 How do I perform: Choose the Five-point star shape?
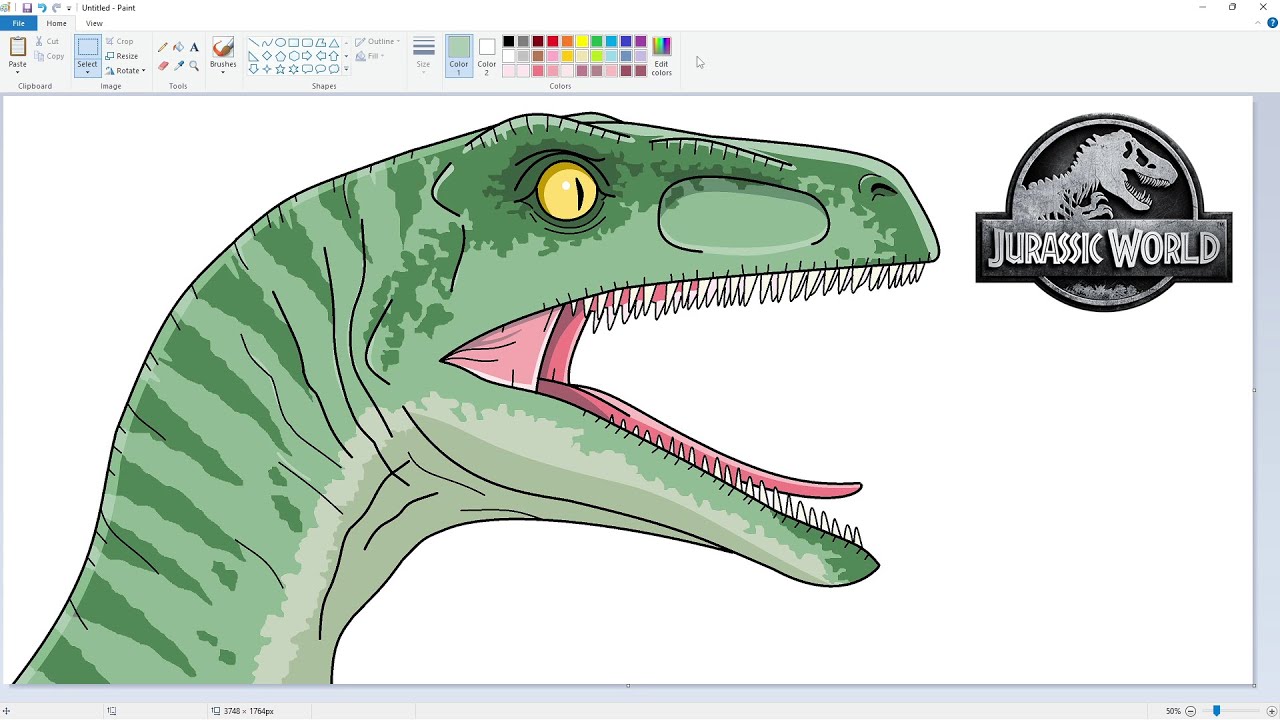pyautogui.click(x=281, y=69)
